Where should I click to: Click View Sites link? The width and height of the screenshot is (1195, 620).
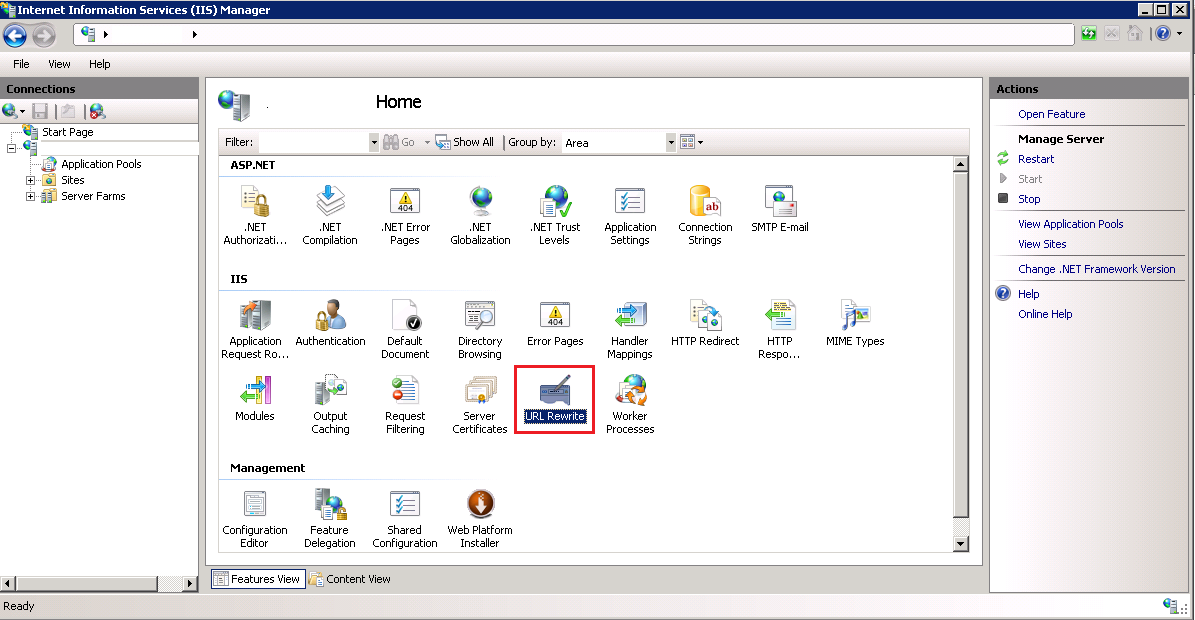coord(1042,244)
